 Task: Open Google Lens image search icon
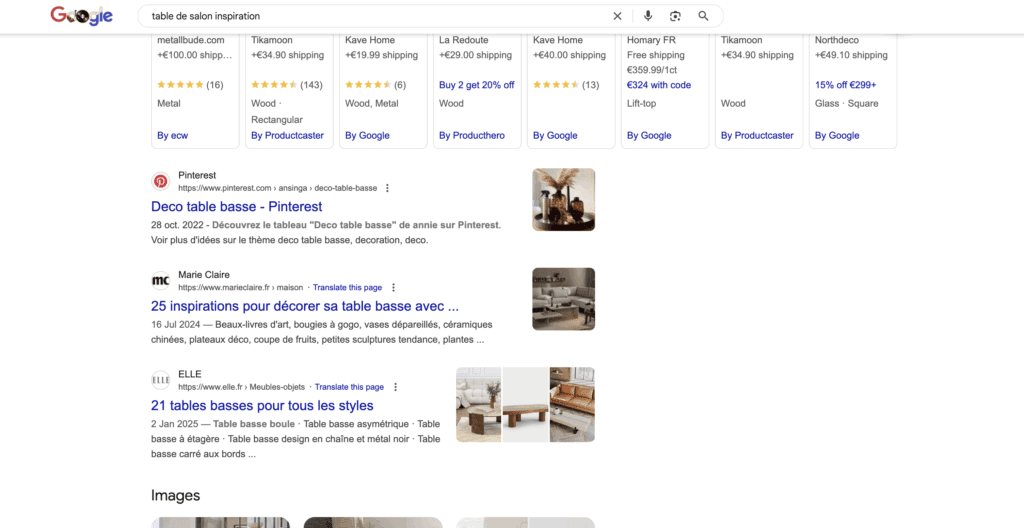click(675, 16)
